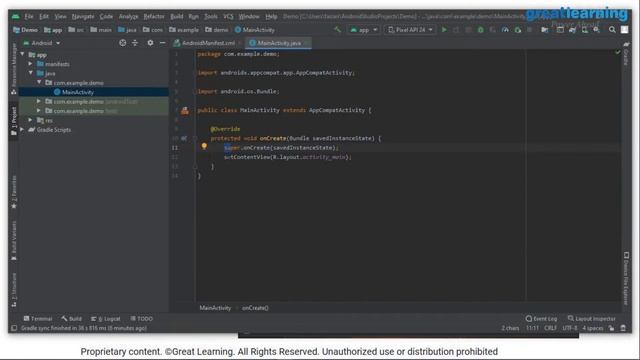The image size is (640, 360).
Task: Toggle Device File Explorer side tab
Action: [x=626, y=279]
